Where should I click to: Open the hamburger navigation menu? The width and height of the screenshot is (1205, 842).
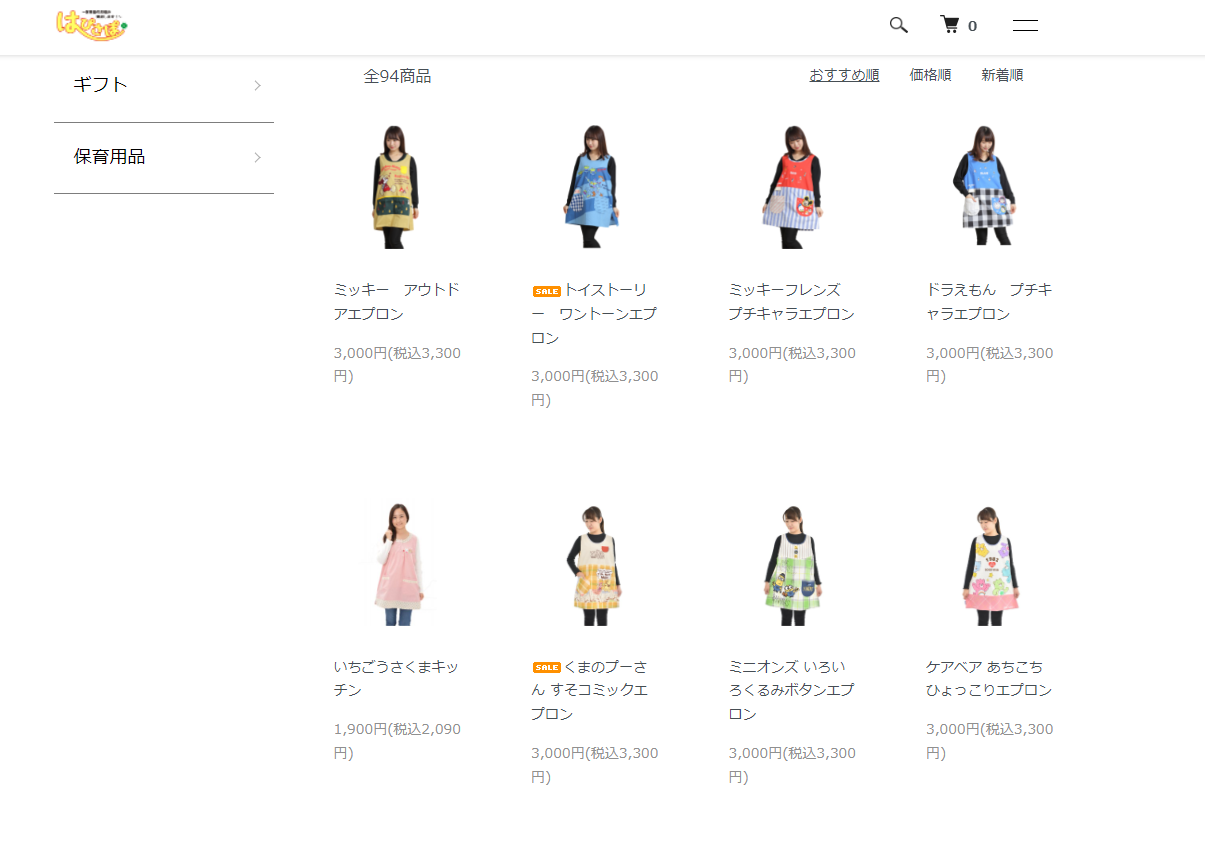(x=1025, y=25)
